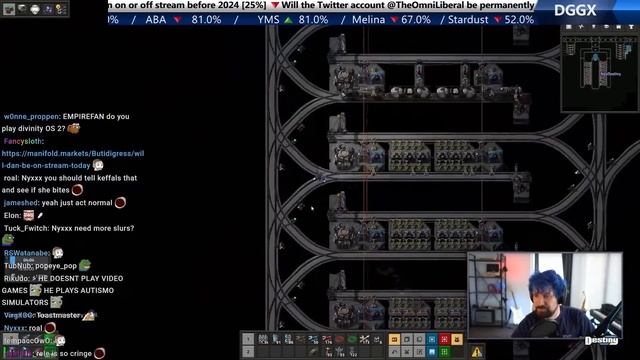Viewport: 640px width, 360px height.
Task: Click 'Nyxxx need more slurs?' chat message
Action: [93, 228]
